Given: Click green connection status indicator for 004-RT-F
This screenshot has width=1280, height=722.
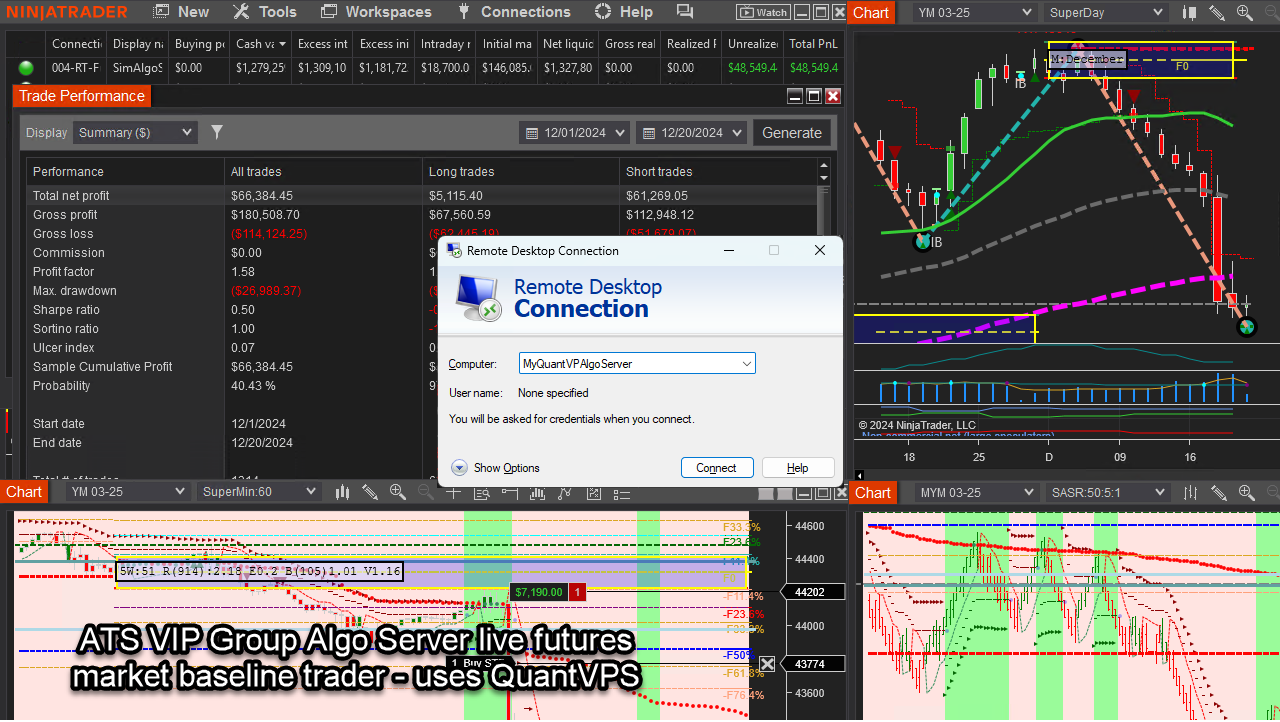Looking at the screenshot, I should click(x=24, y=68).
